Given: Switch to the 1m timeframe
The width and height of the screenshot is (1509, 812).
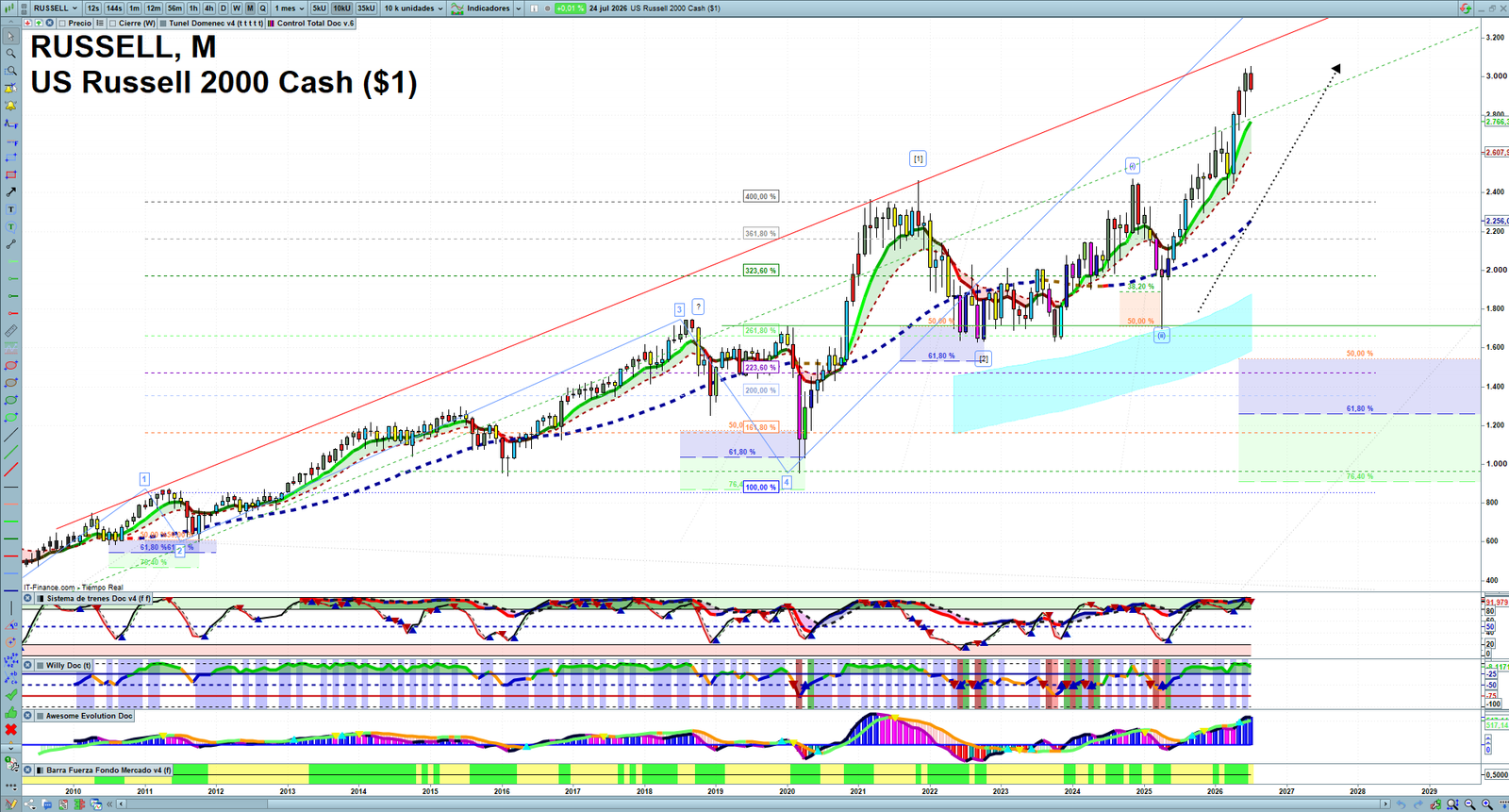Looking at the screenshot, I should pyautogui.click(x=135, y=8).
